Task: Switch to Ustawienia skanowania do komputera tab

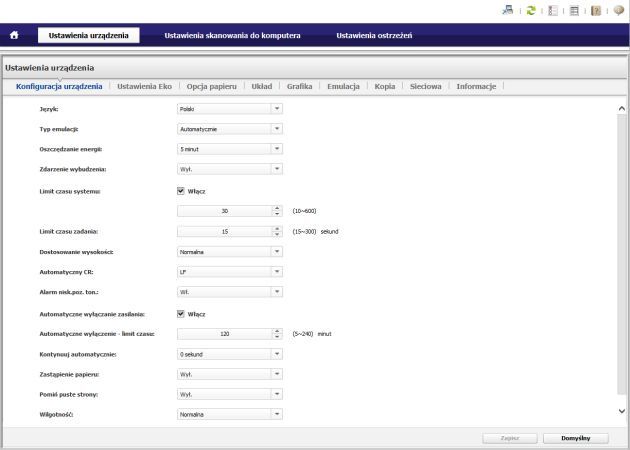Action: (x=232, y=35)
